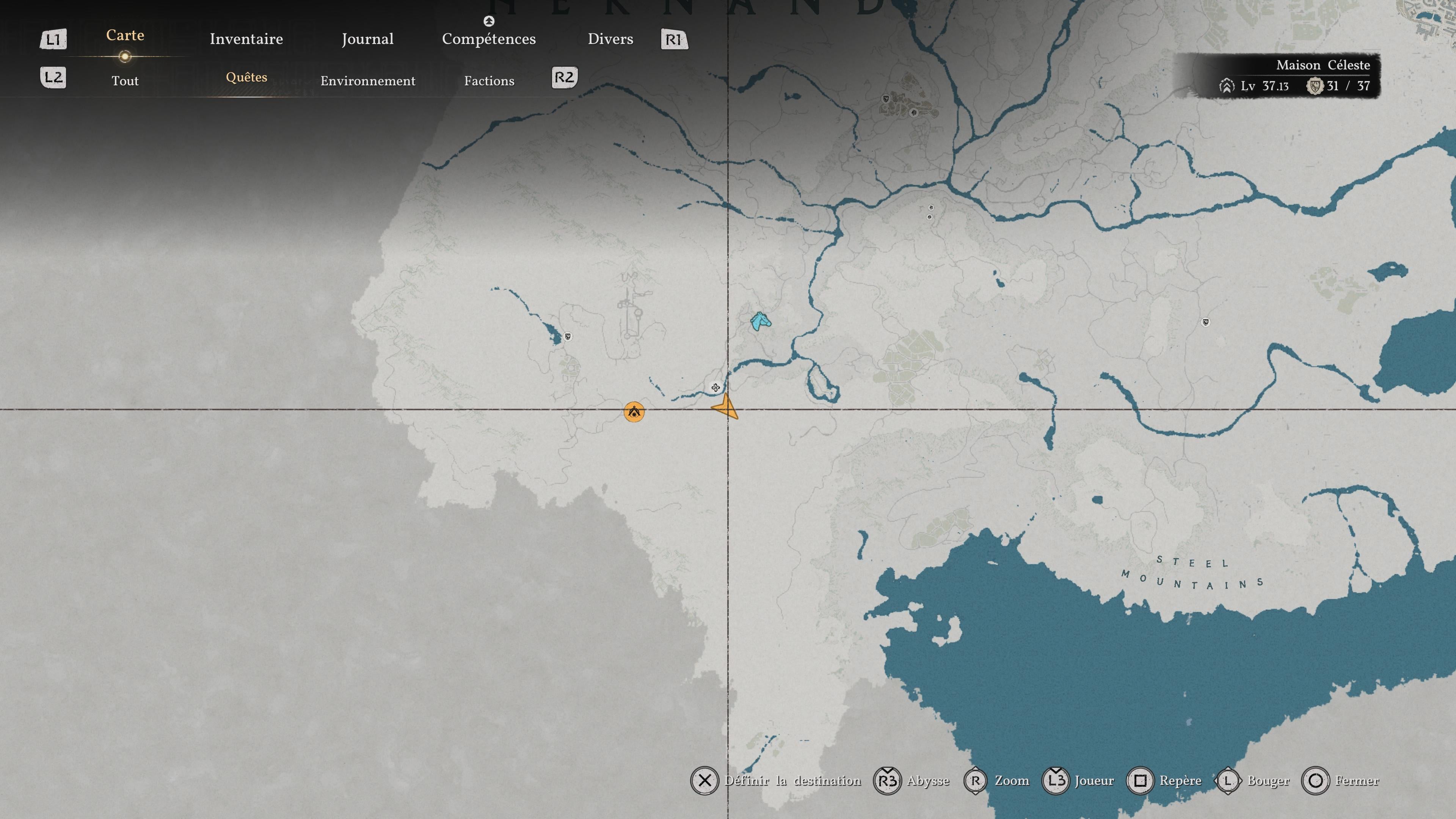Click the circle button glyph
Image resolution: width=1456 pixels, height=819 pixels.
1315,781
